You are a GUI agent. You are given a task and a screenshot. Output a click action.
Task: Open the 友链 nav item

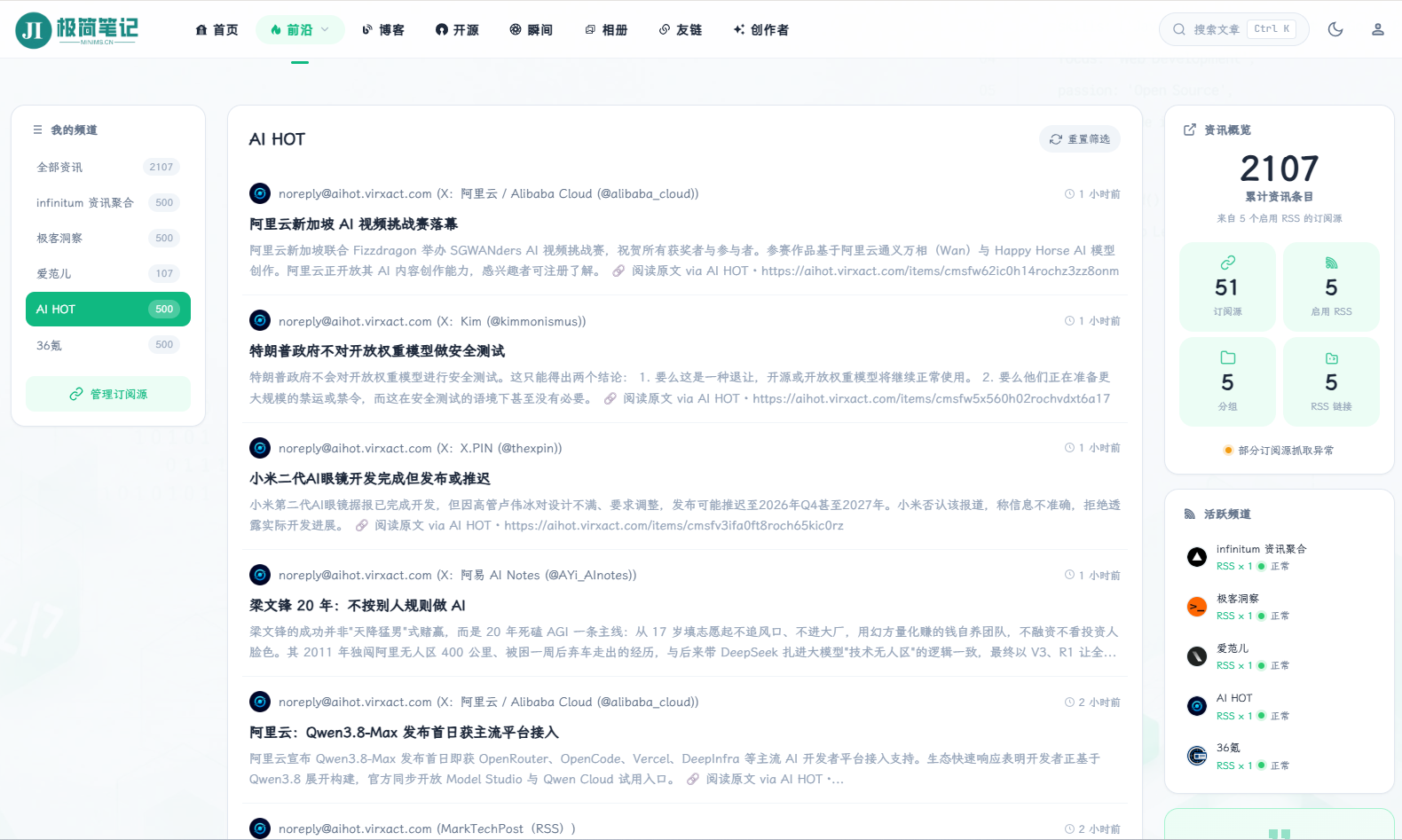(x=680, y=29)
